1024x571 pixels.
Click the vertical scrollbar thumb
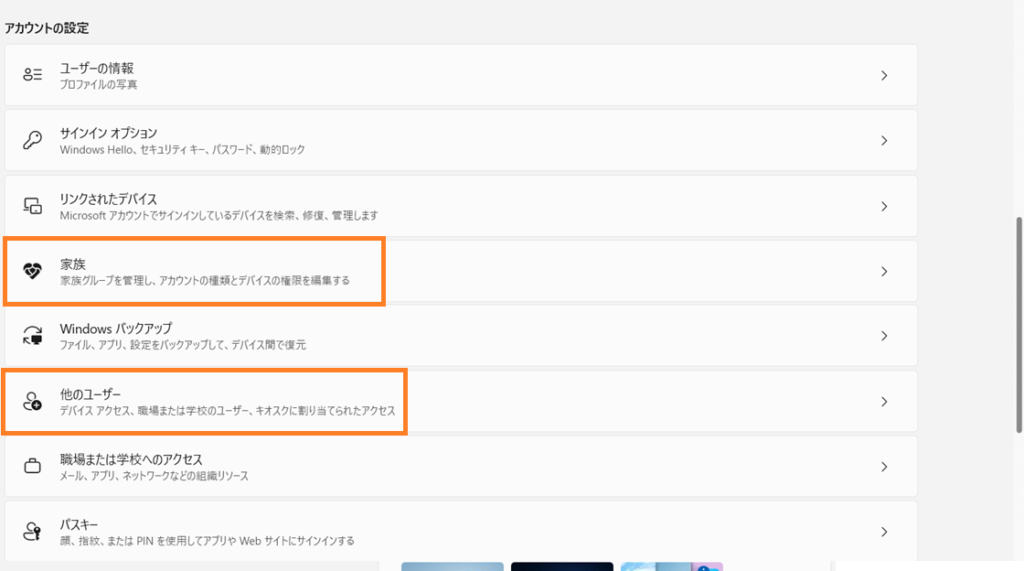click(1018, 325)
